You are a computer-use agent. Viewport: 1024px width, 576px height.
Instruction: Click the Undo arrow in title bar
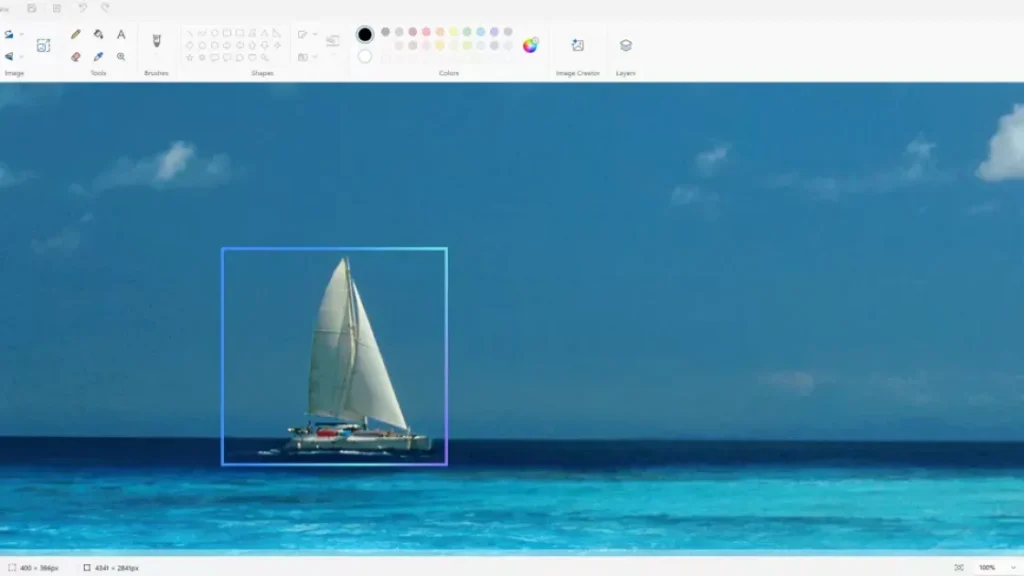pyautogui.click(x=82, y=8)
